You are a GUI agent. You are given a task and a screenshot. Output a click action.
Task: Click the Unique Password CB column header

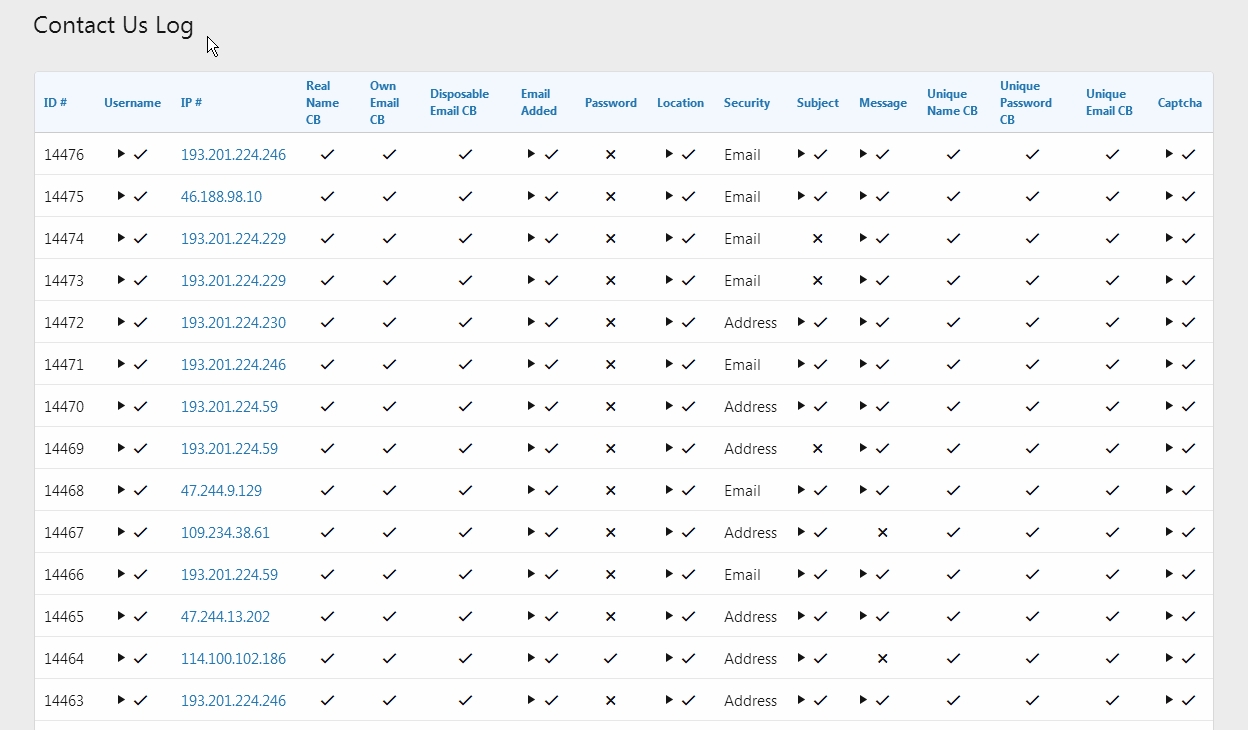[x=1025, y=103]
